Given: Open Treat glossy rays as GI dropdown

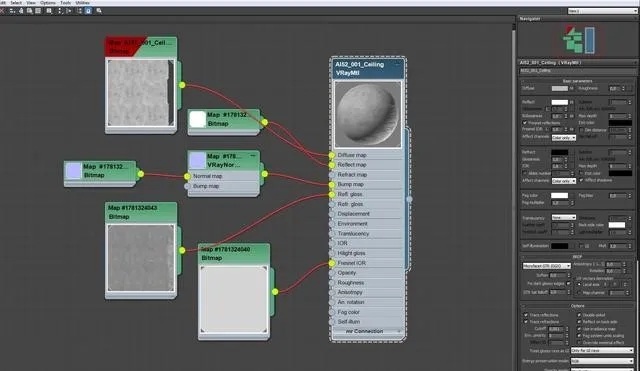Looking at the screenshot, I should coord(602,351).
